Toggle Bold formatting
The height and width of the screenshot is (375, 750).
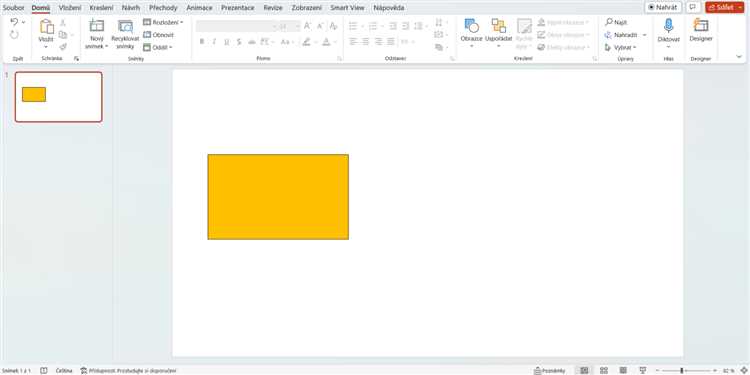[x=202, y=42]
